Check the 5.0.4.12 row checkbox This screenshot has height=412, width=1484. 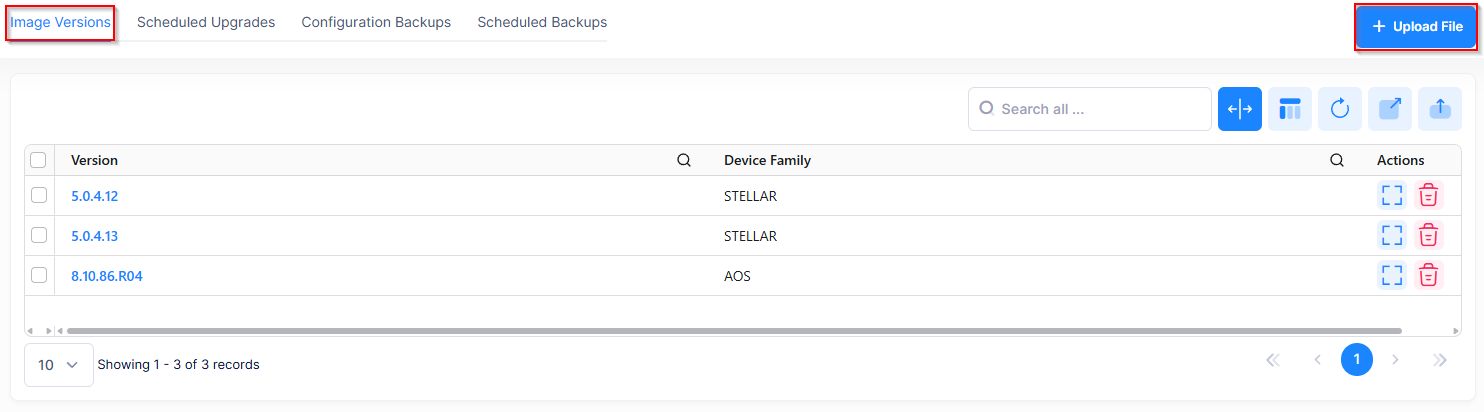39,196
